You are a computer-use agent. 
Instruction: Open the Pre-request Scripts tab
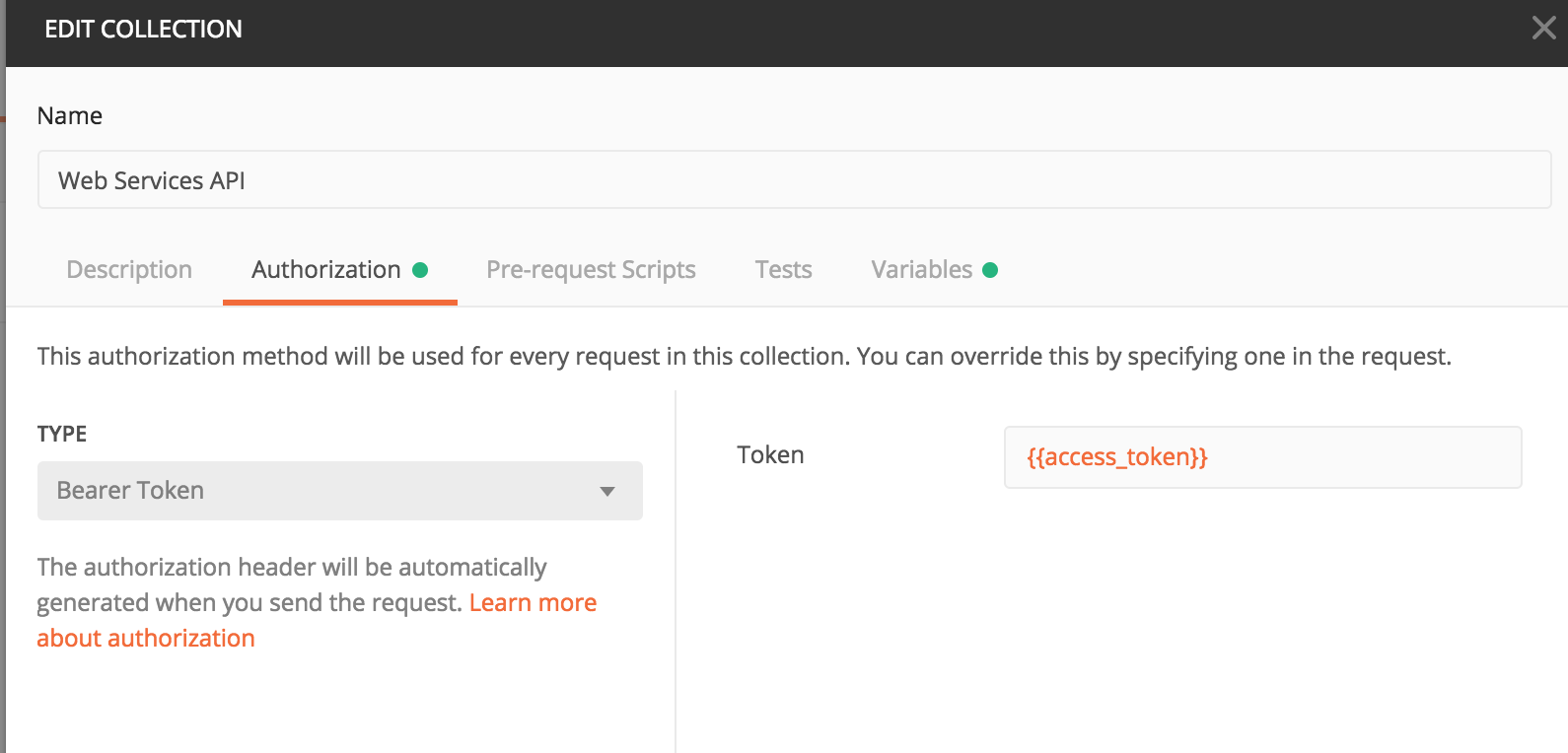point(591,270)
